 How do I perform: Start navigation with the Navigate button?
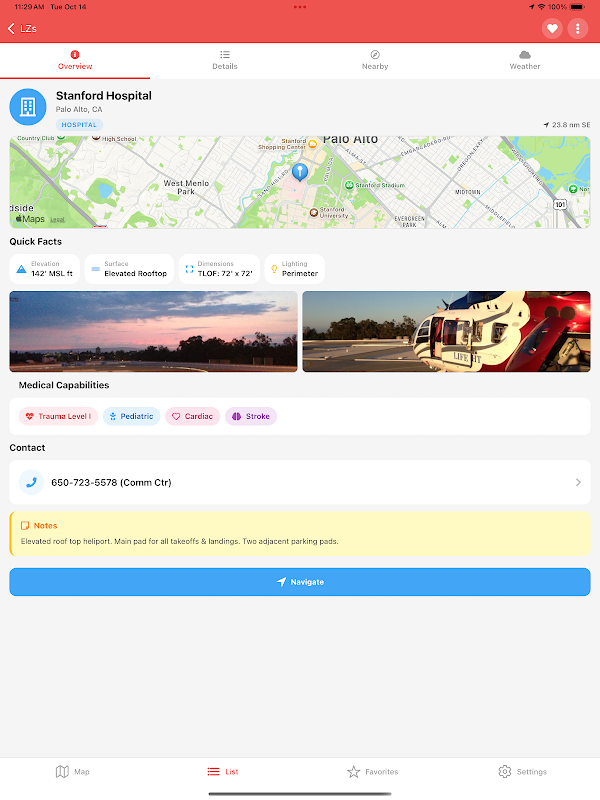coord(300,582)
